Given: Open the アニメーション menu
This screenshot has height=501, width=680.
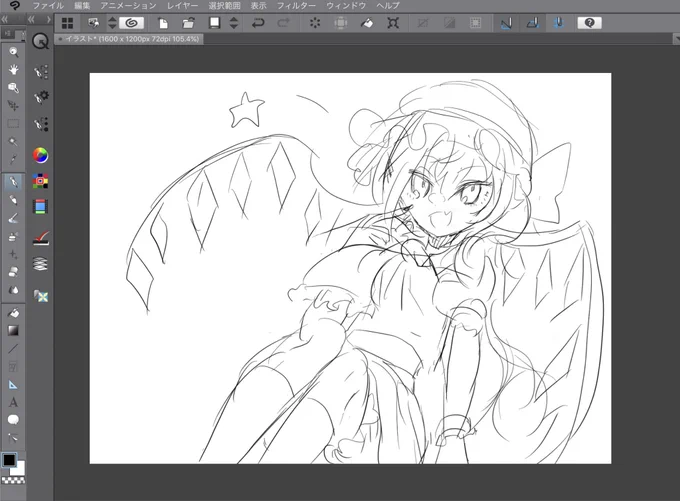Looking at the screenshot, I should [x=128, y=6].
